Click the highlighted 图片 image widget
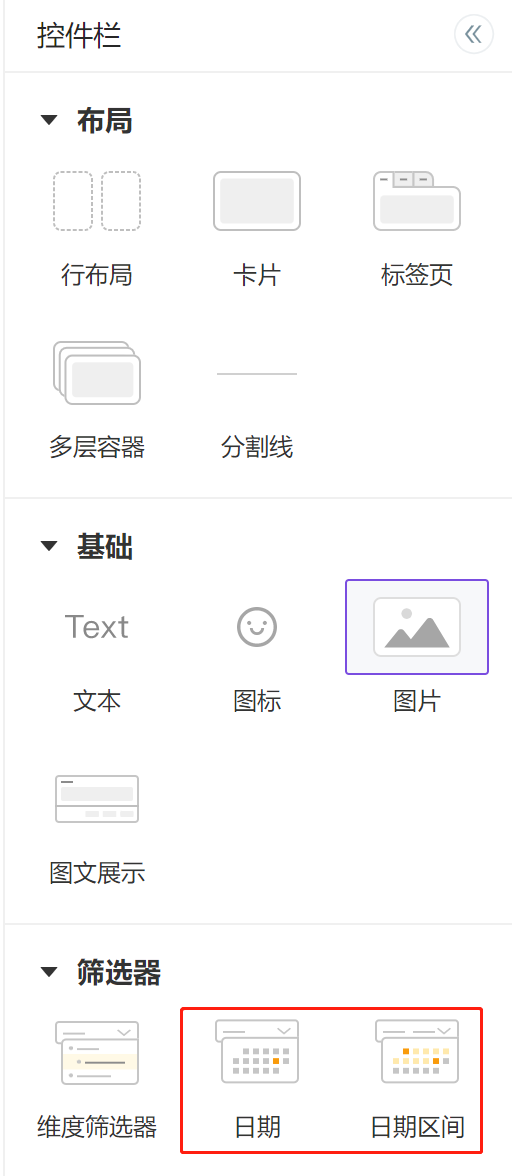The image size is (512, 1176). coord(417,626)
